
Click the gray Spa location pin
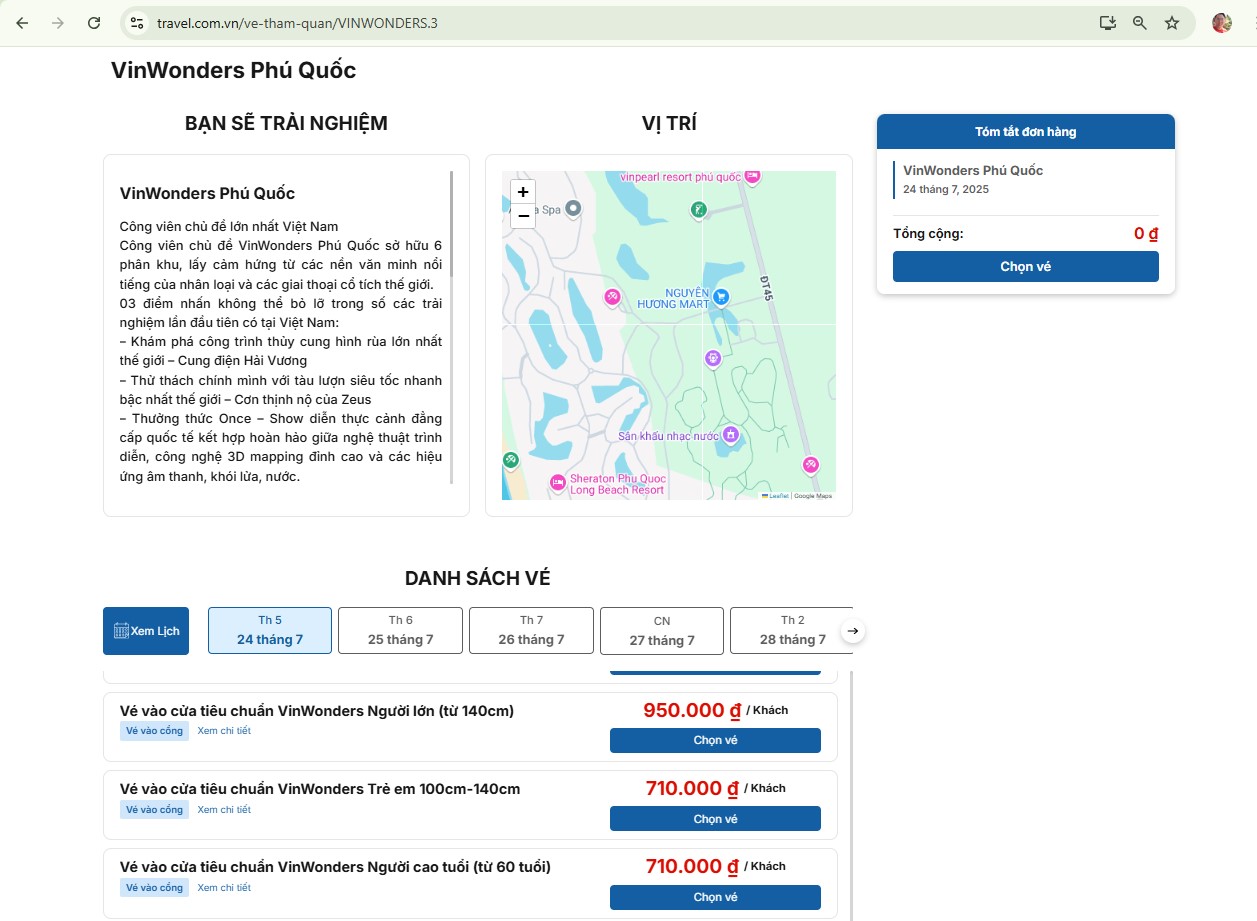(573, 208)
